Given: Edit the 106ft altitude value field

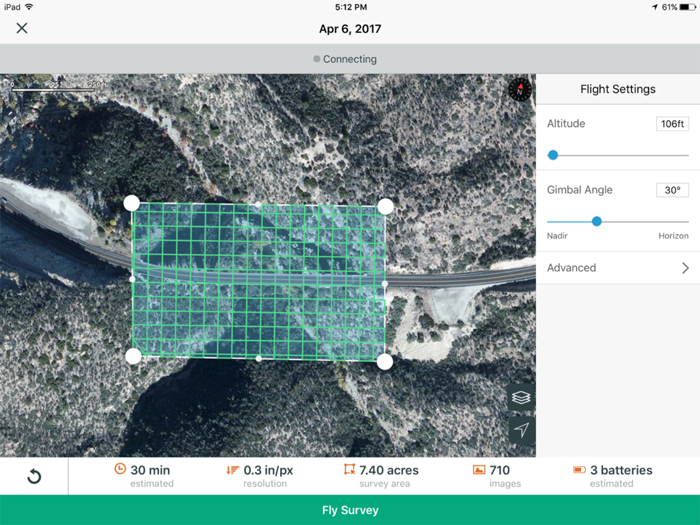Looking at the screenshot, I should click(672, 124).
